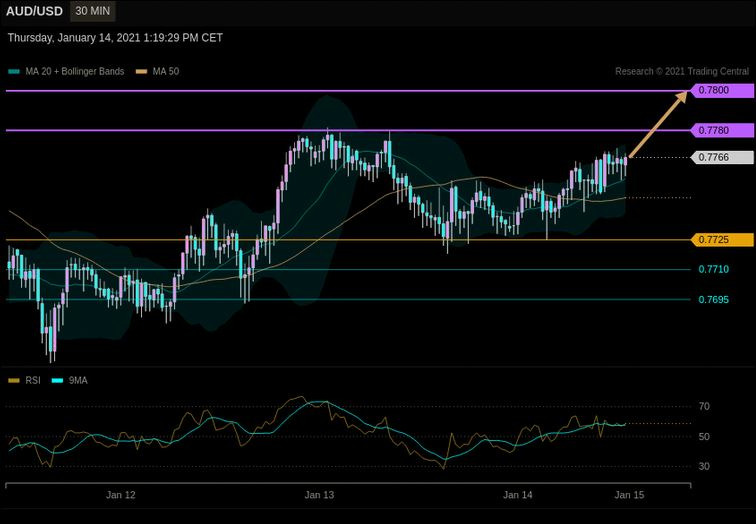Click the RSI legend color swatch
This screenshot has height=524, width=756.
(14, 381)
